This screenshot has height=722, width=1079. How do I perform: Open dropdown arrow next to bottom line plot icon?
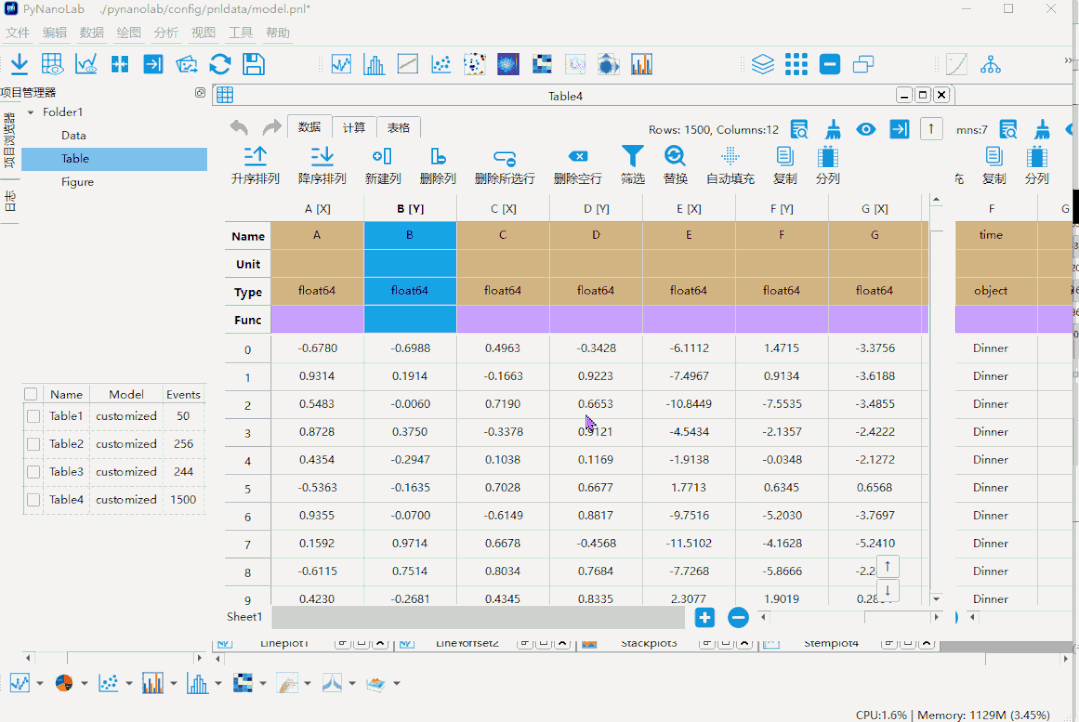(x=40, y=683)
